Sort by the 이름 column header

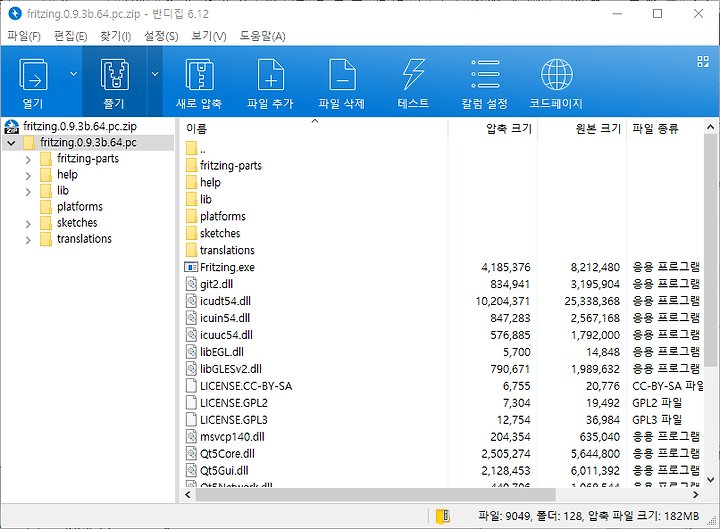(314, 129)
